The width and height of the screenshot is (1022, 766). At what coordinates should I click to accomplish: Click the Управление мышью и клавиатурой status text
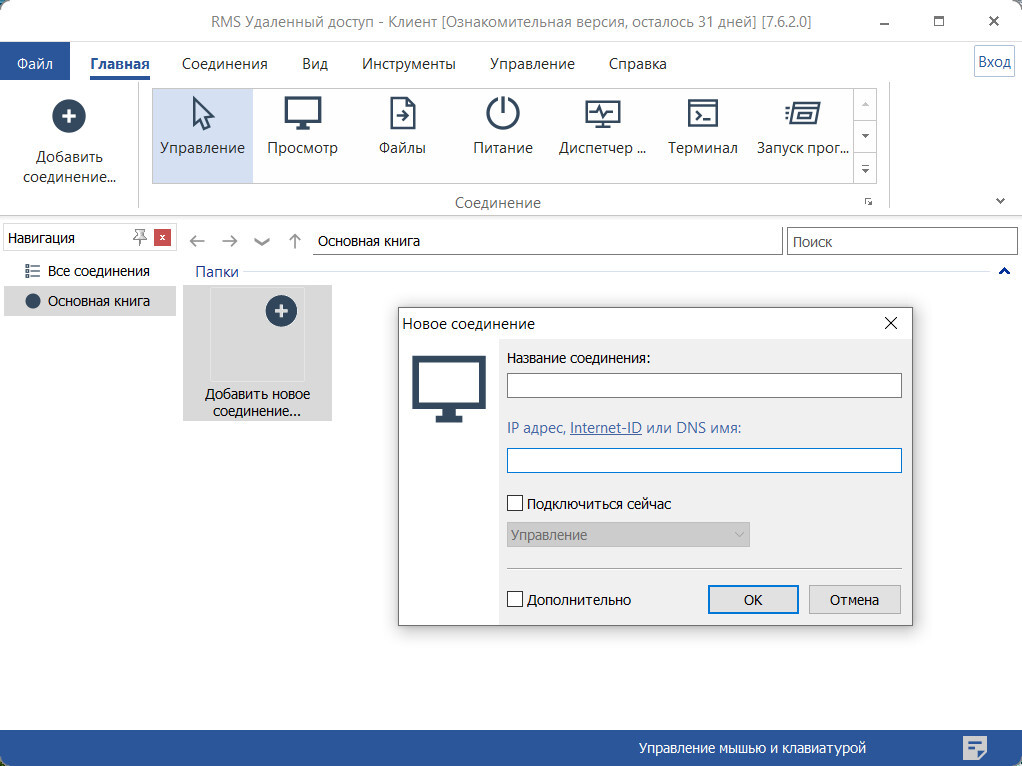[752, 748]
